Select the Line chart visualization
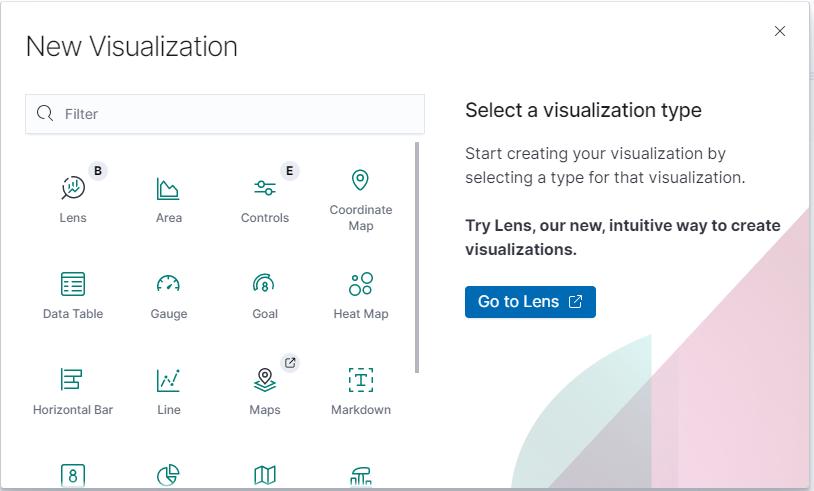This screenshot has width=814, height=491. click(169, 388)
